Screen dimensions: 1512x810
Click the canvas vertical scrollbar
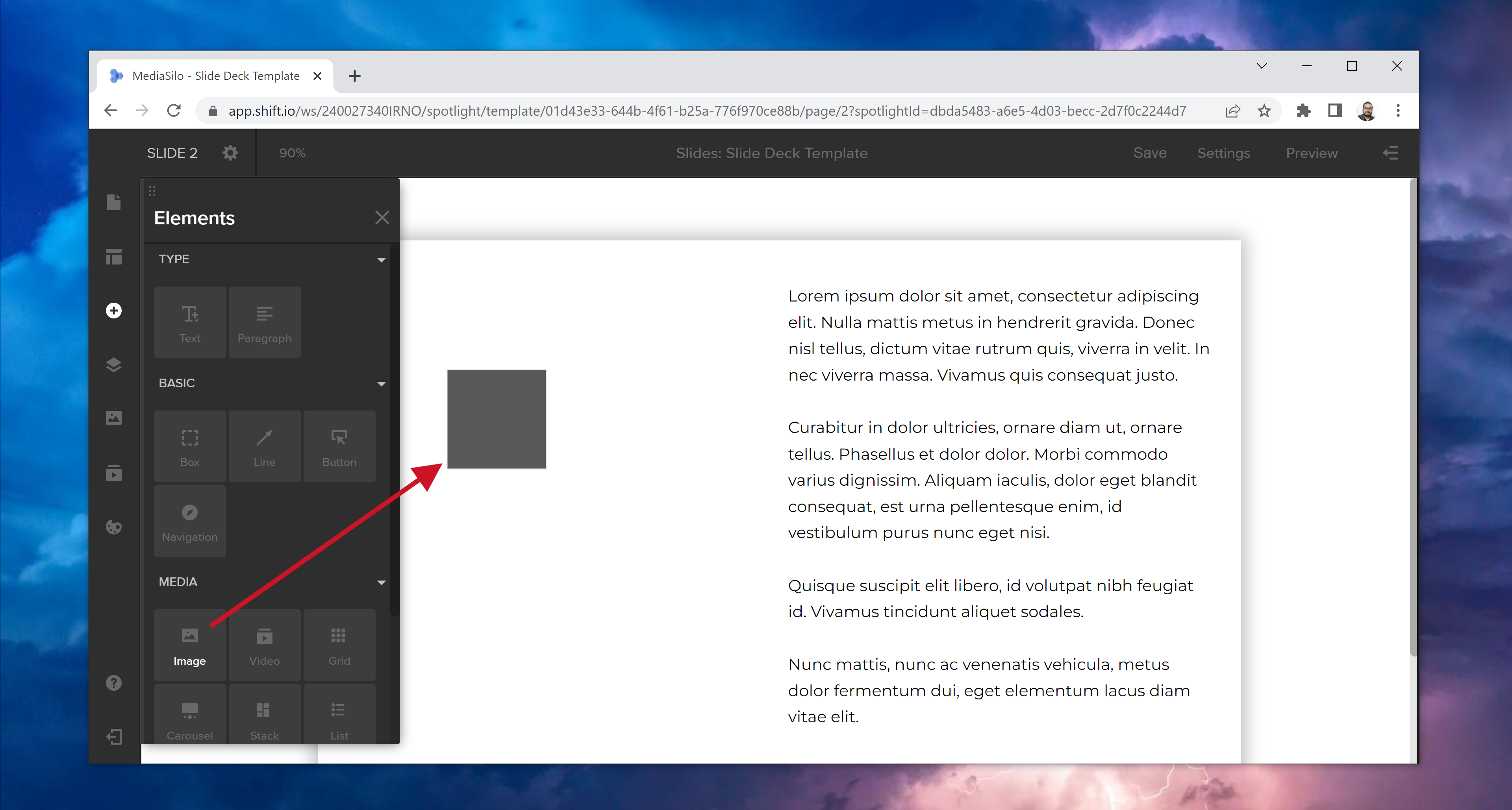(1414, 418)
